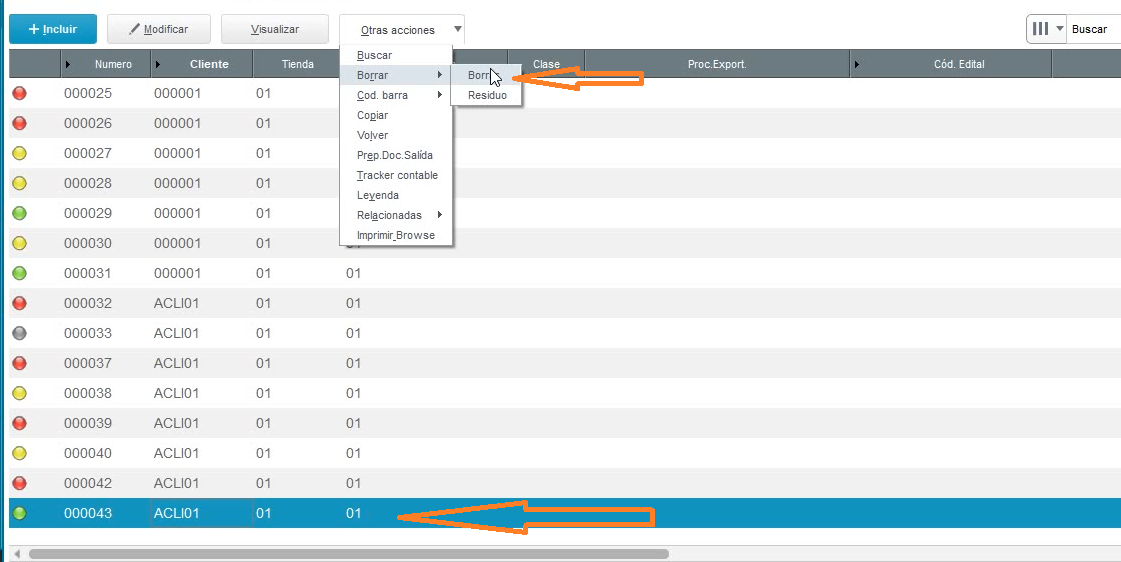
Task: Choose Residuo from the Borrar submenu
Action: (487, 95)
